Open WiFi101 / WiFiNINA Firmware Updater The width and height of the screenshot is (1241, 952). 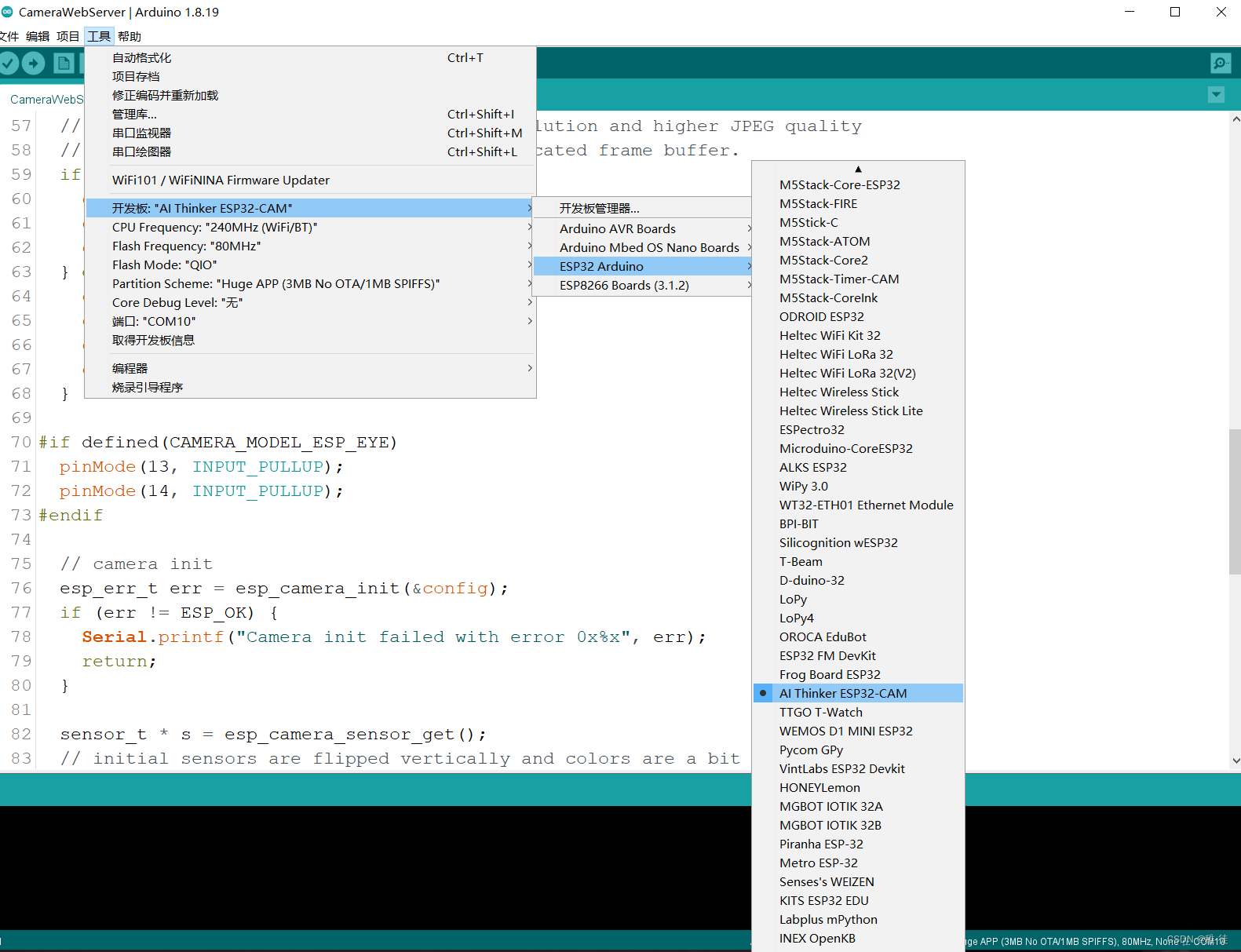(x=310, y=180)
